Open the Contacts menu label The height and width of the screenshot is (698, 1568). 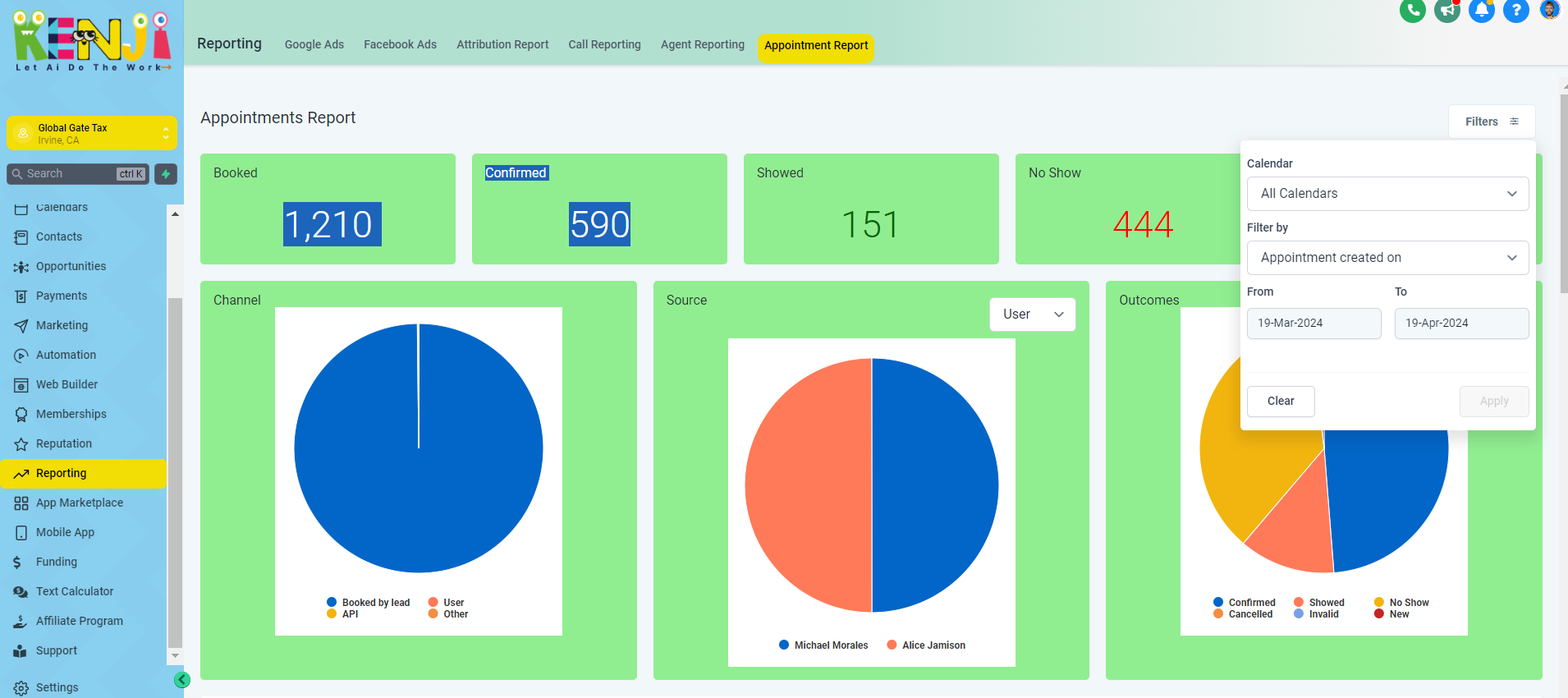tap(59, 236)
